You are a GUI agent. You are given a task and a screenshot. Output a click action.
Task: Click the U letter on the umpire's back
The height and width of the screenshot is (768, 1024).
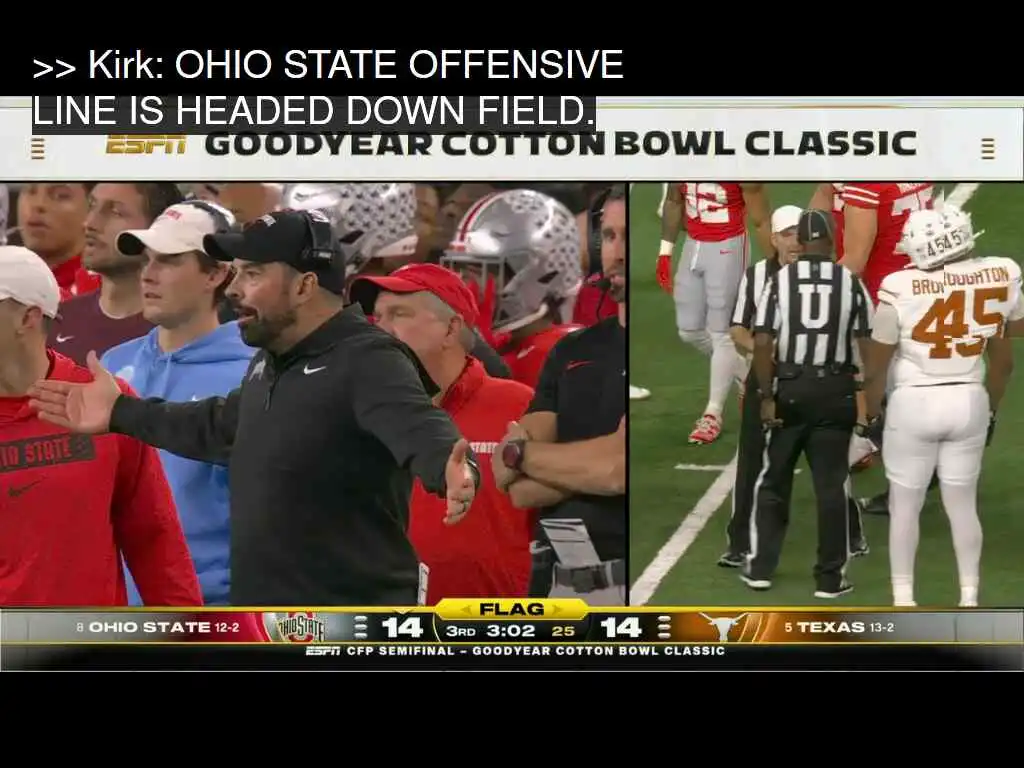coord(812,306)
